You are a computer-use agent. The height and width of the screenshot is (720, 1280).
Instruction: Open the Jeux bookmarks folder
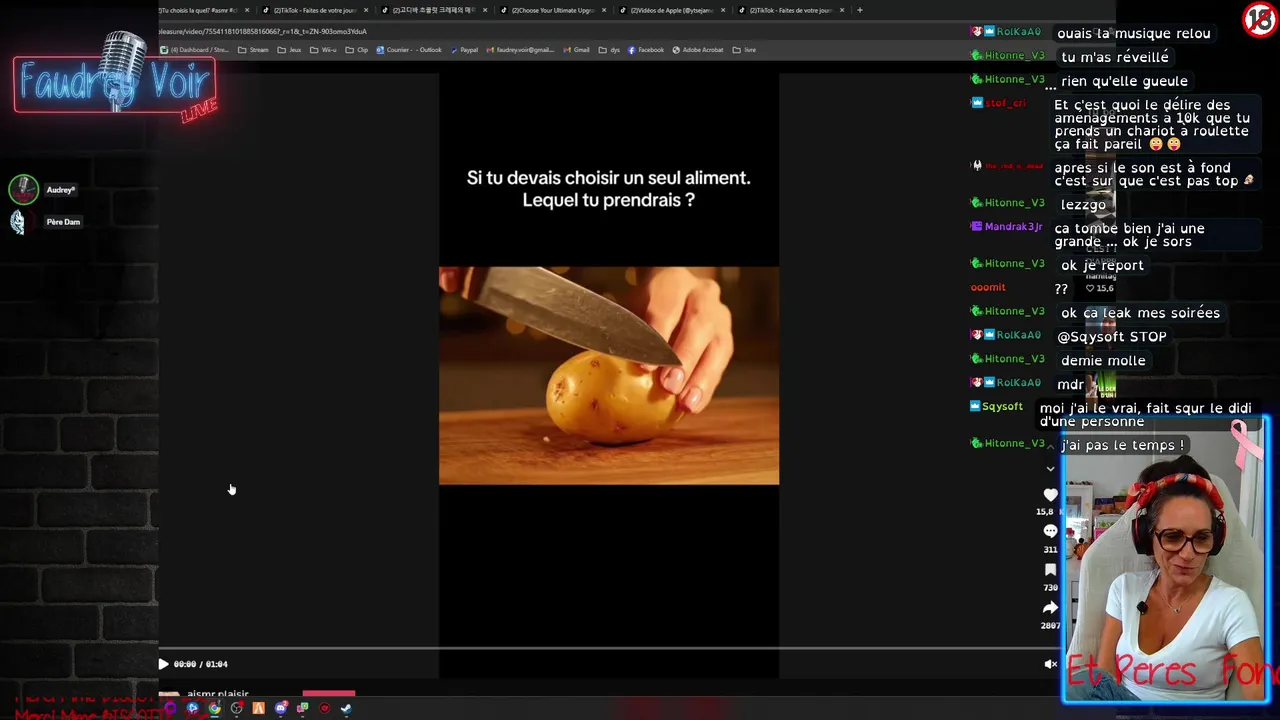(x=289, y=50)
